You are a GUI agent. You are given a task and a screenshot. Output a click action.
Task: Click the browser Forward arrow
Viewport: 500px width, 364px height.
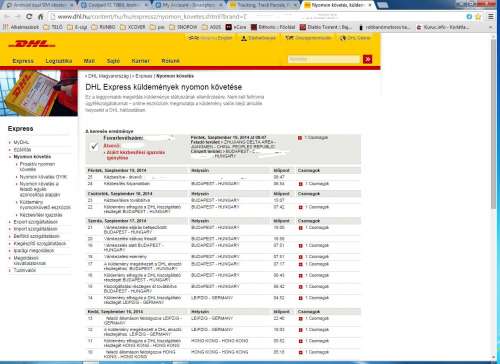18,17
